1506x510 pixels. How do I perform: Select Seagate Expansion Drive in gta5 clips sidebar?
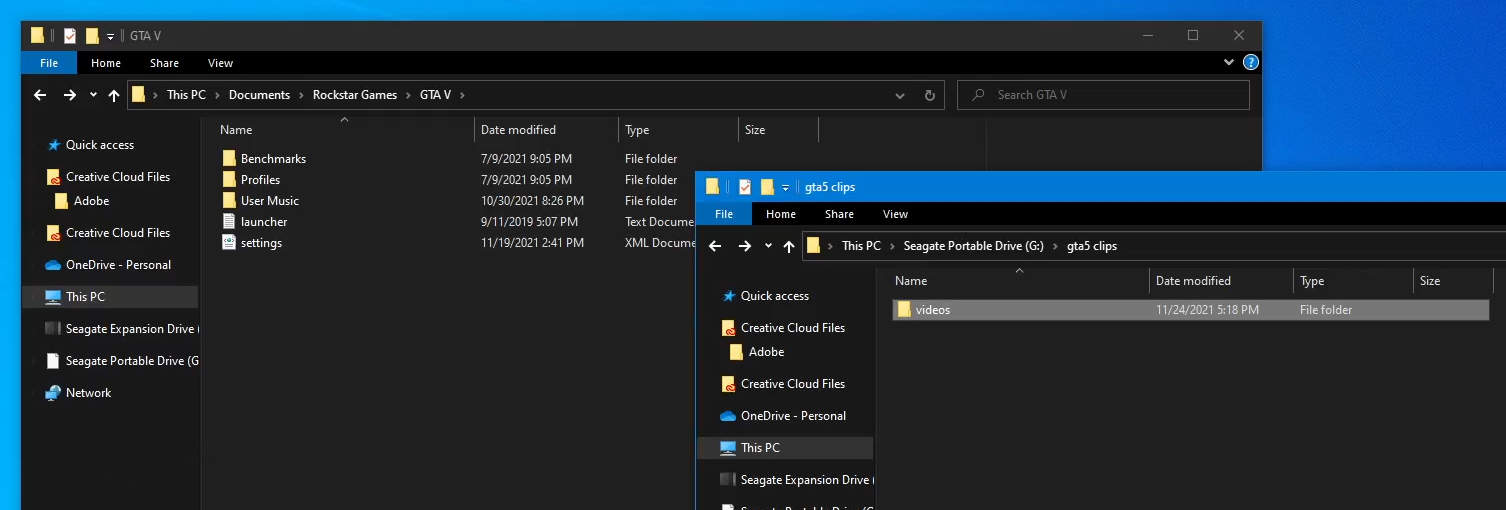[x=796, y=480]
